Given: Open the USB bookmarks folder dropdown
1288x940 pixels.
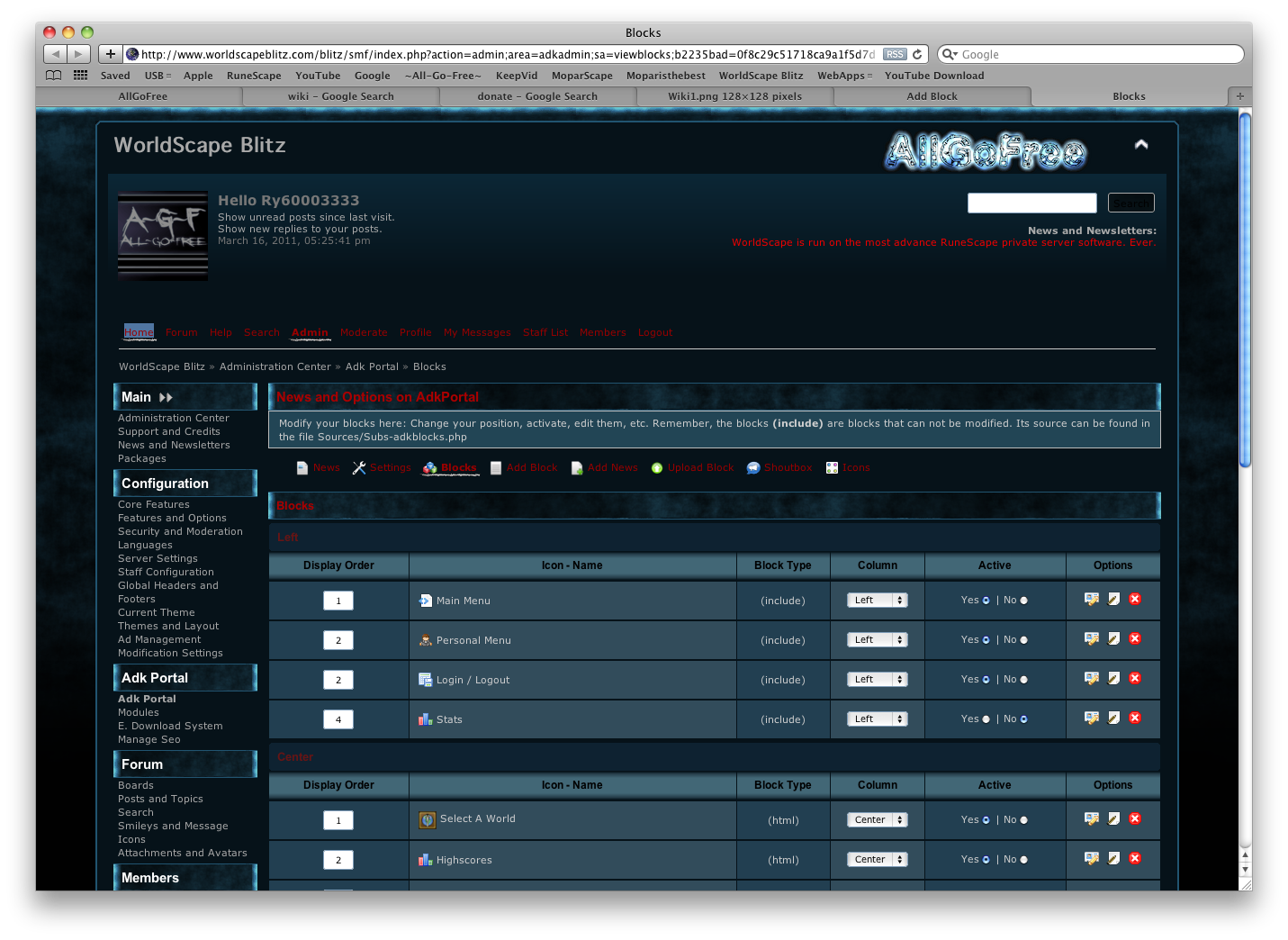Looking at the screenshot, I should coord(158,76).
